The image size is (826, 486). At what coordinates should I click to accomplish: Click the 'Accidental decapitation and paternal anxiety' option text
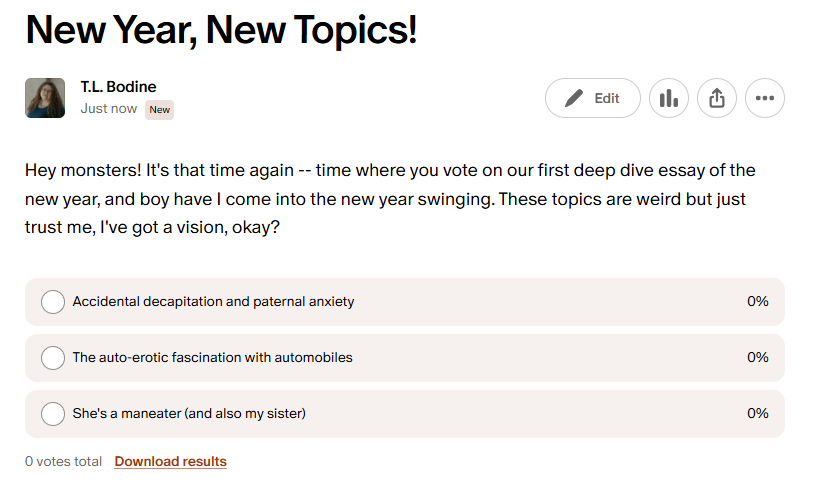click(213, 302)
